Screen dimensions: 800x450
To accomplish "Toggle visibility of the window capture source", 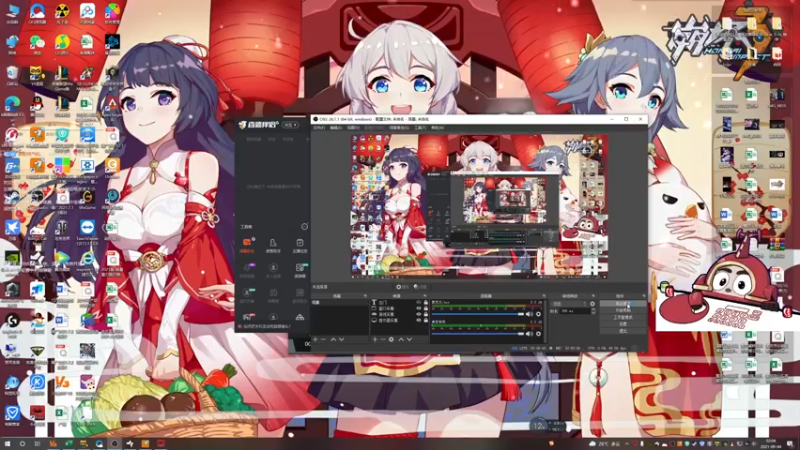I will pos(419,308).
